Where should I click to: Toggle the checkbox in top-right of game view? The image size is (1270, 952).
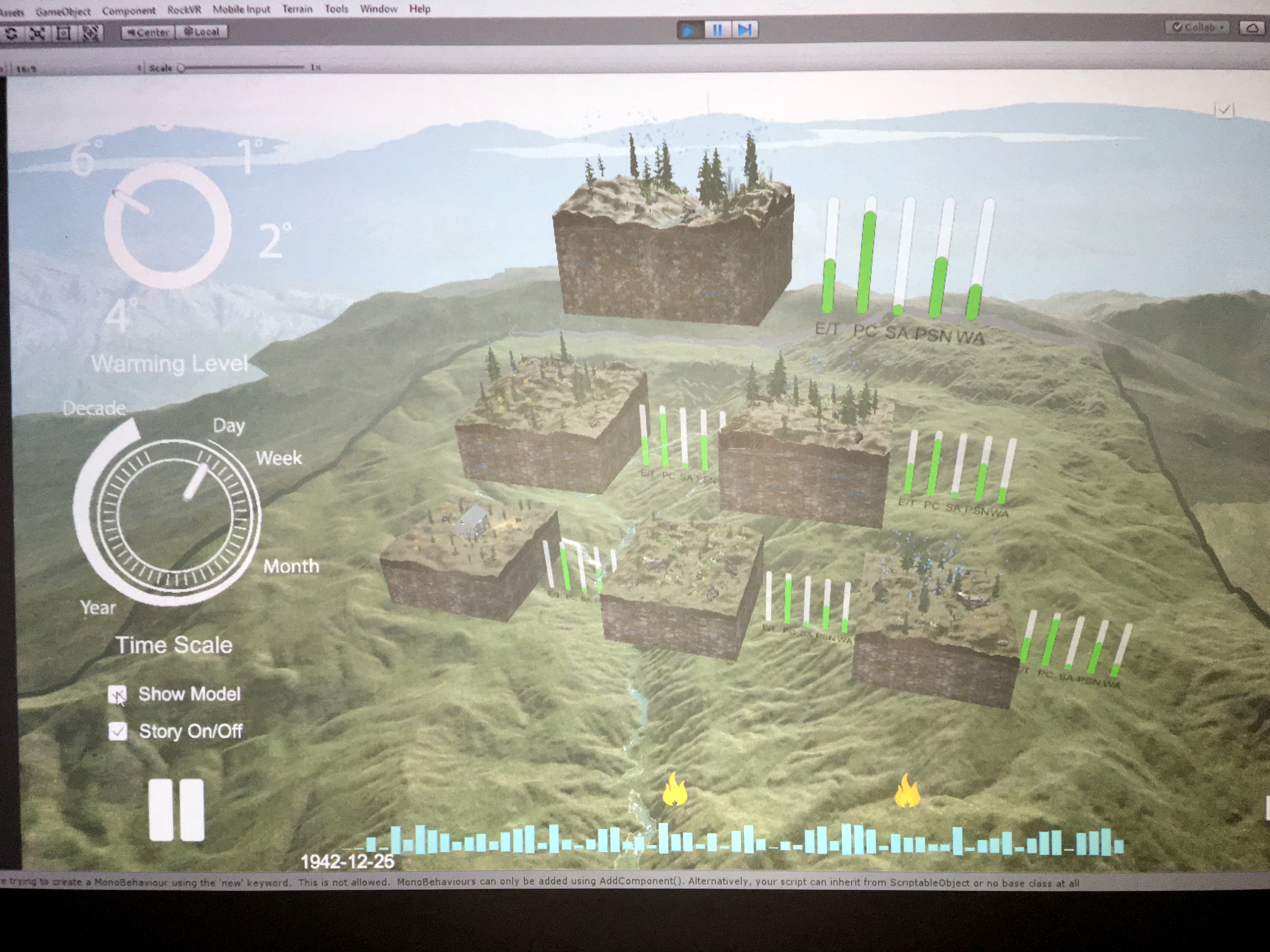[x=1223, y=110]
